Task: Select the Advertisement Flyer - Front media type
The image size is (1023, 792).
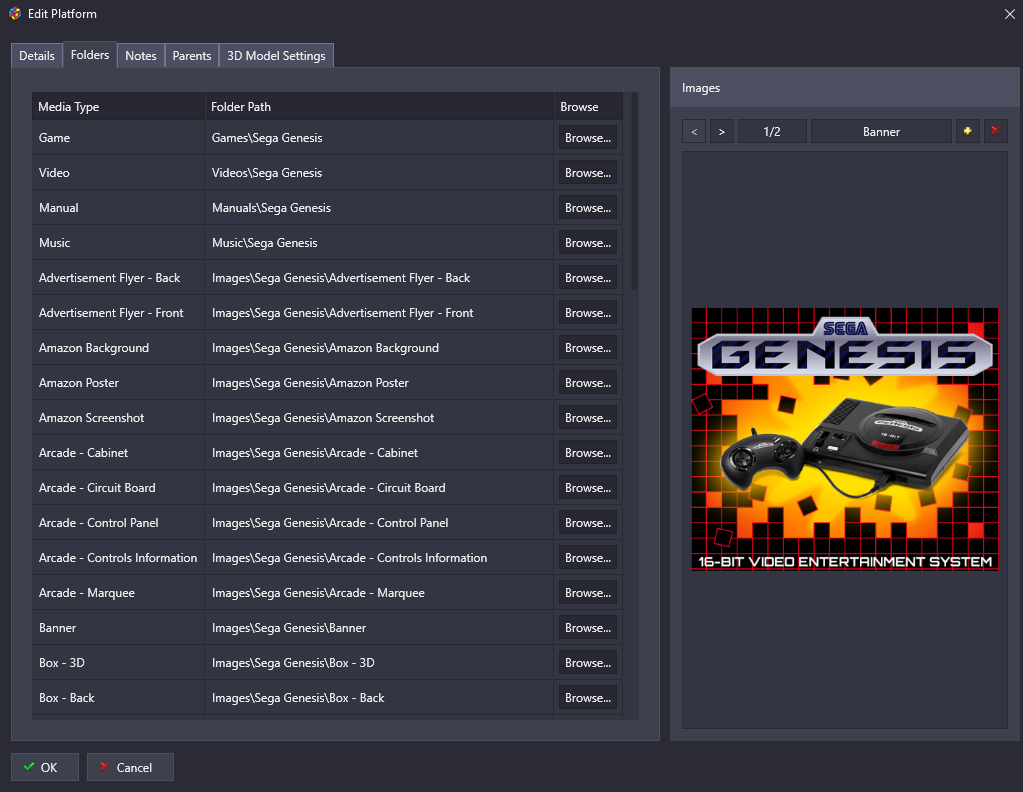Action: click(x=118, y=312)
